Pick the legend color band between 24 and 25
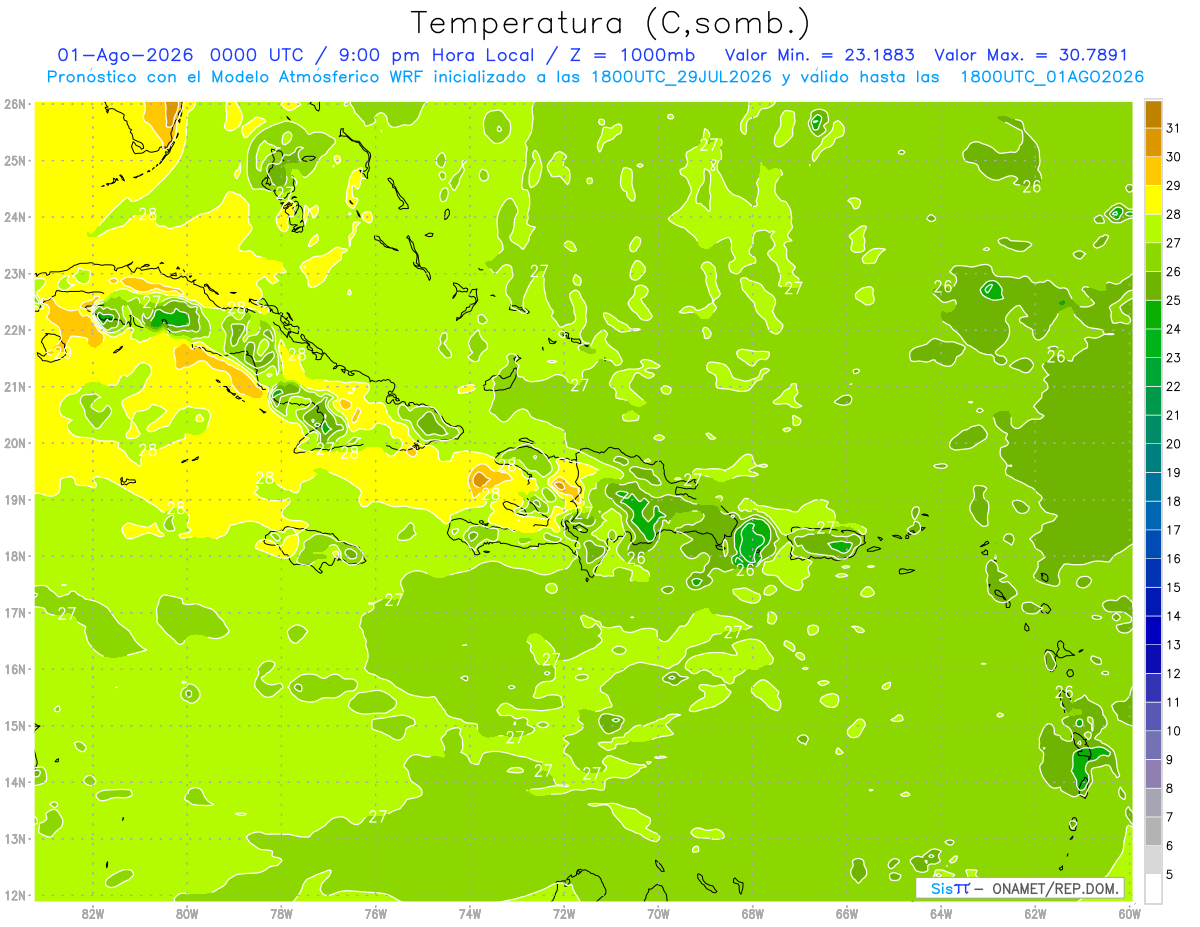1200x927 pixels. coord(1153,315)
